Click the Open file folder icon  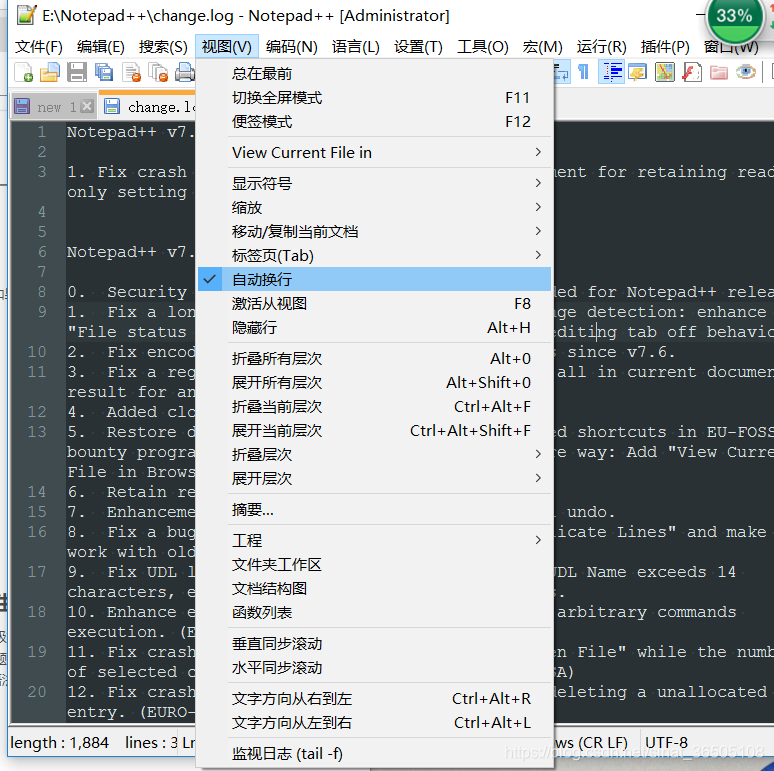(50, 73)
